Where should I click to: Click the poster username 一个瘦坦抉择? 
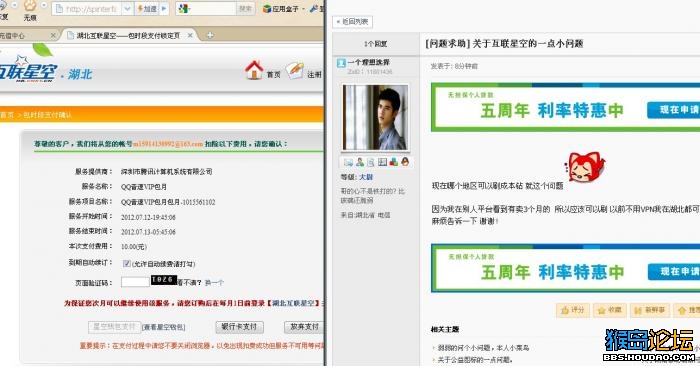369,62
